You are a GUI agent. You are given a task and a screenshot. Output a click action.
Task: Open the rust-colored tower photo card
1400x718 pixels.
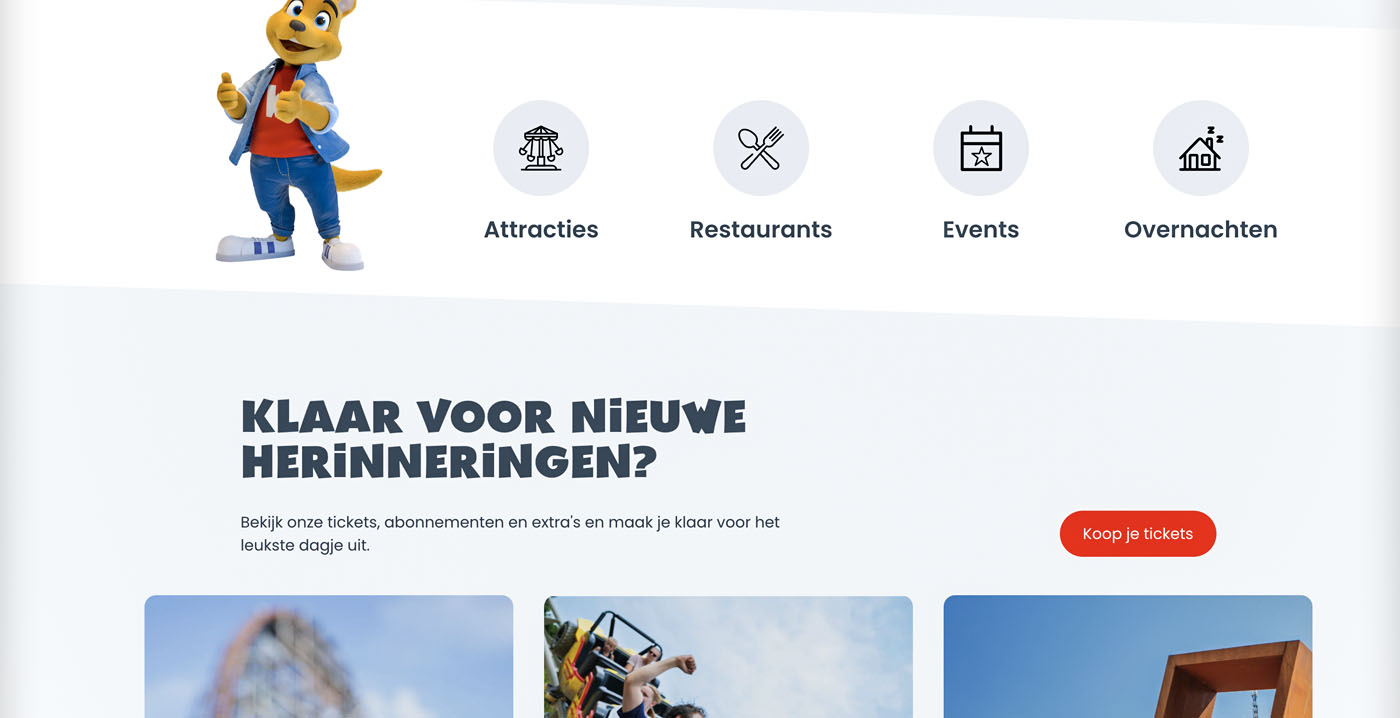1128,657
